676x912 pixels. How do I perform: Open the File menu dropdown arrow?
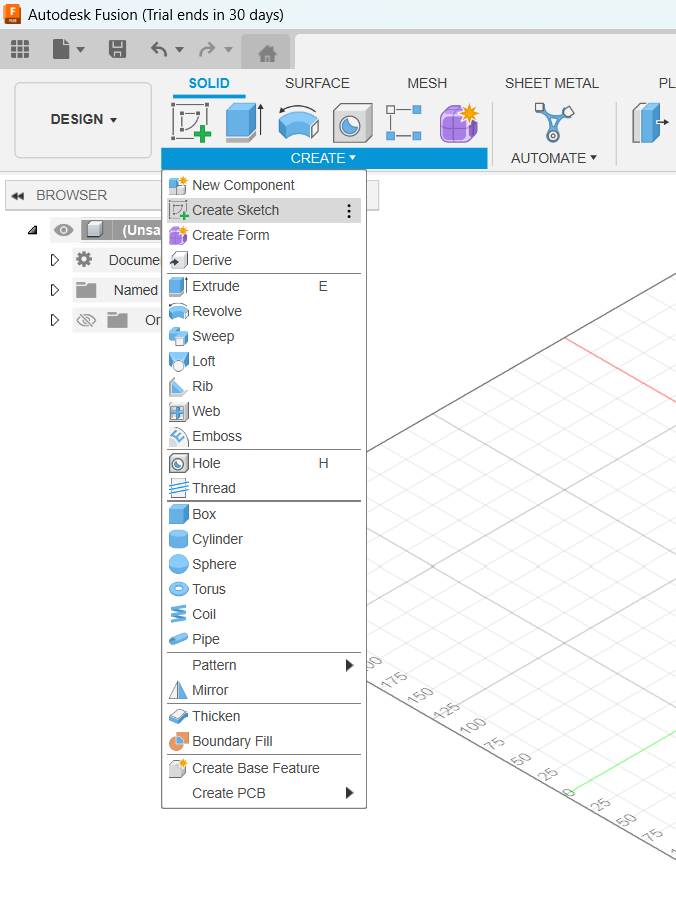click(81, 49)
